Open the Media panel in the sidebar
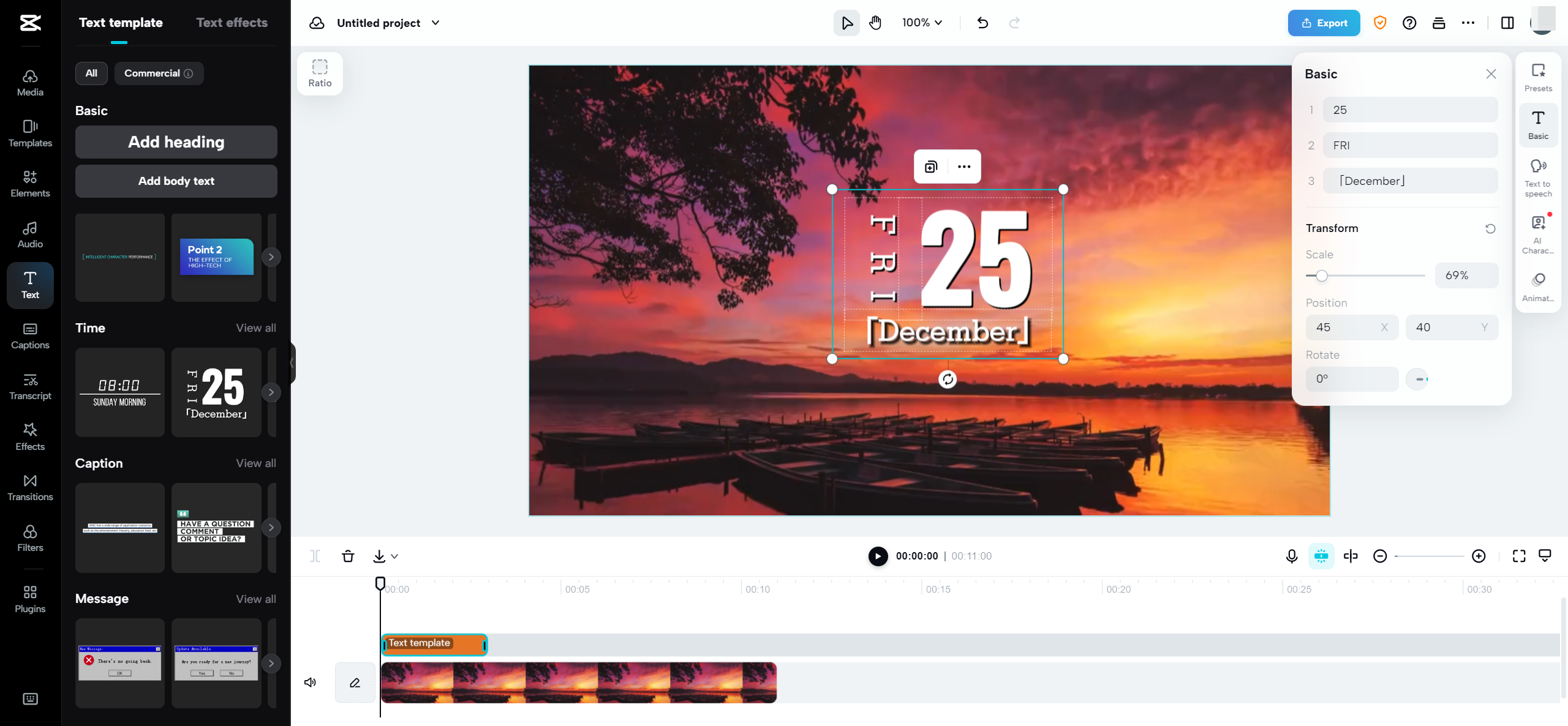 tap(29, 81)
